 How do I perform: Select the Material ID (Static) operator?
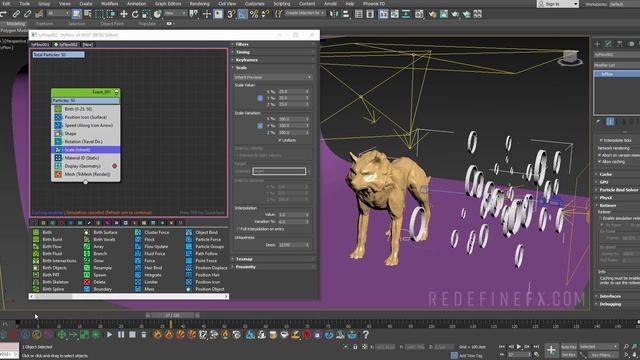[86, 158]
